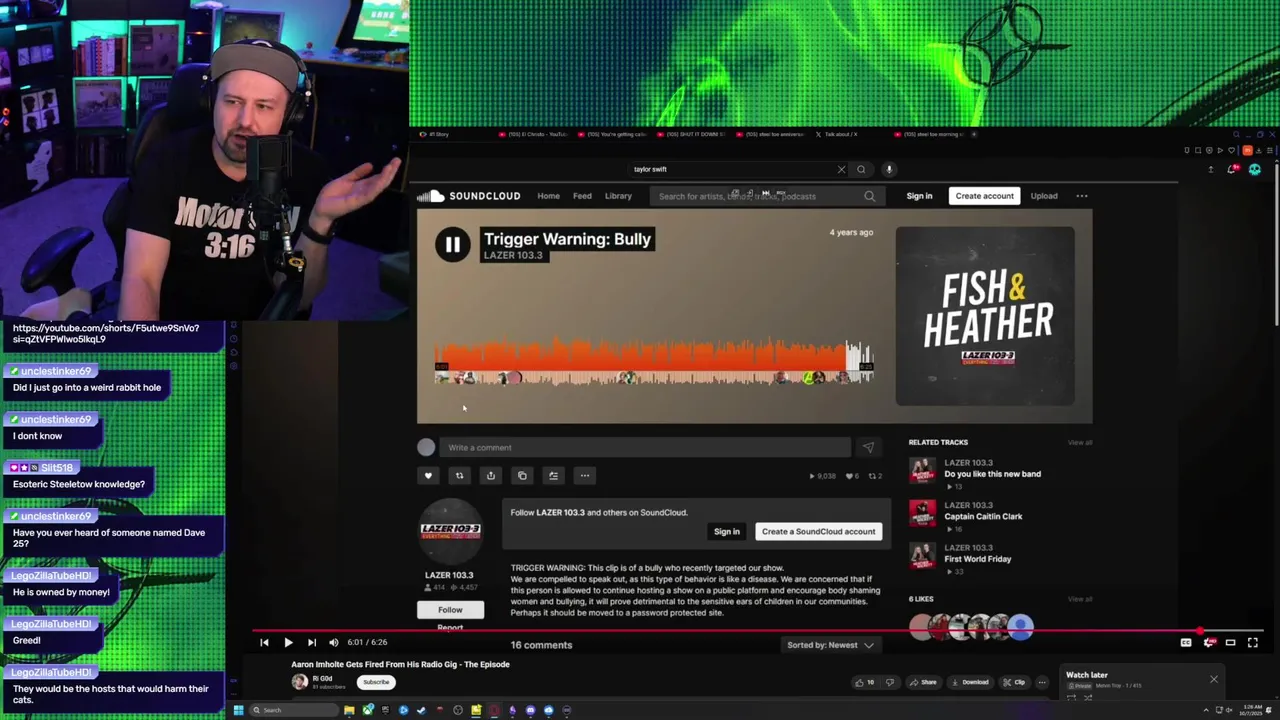Pause the SoundCloud track Trigger Warning: Bully

click(x=452, y=244)
